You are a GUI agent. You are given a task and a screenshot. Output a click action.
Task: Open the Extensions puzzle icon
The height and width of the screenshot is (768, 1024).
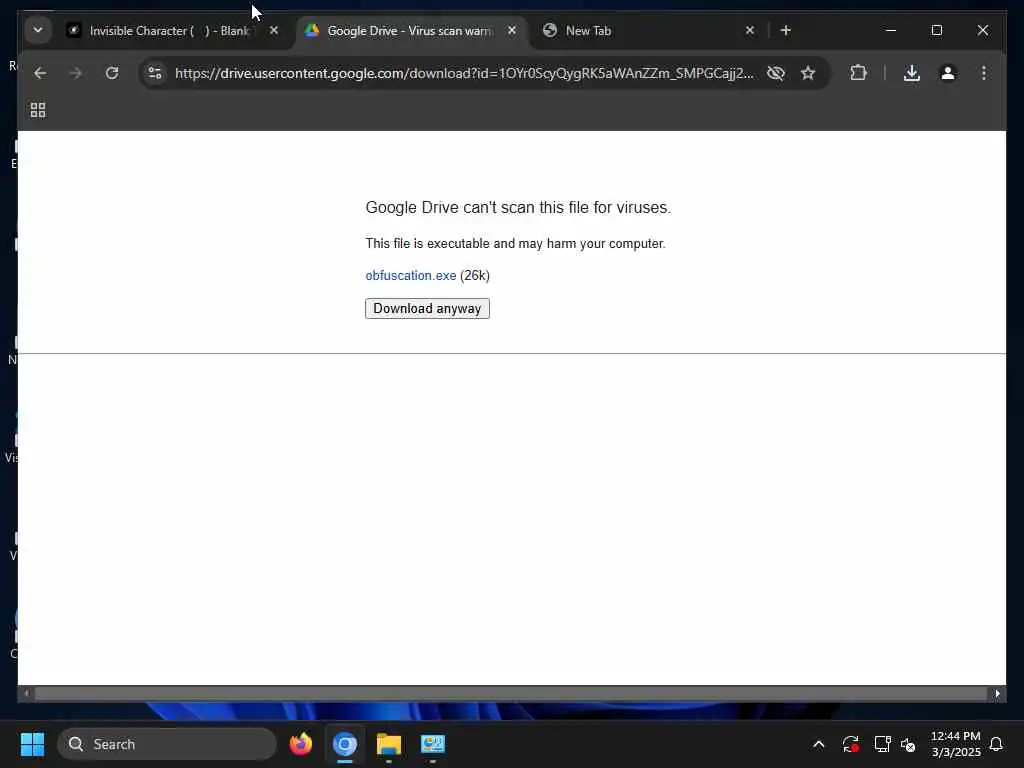click(x=858, y=73)
